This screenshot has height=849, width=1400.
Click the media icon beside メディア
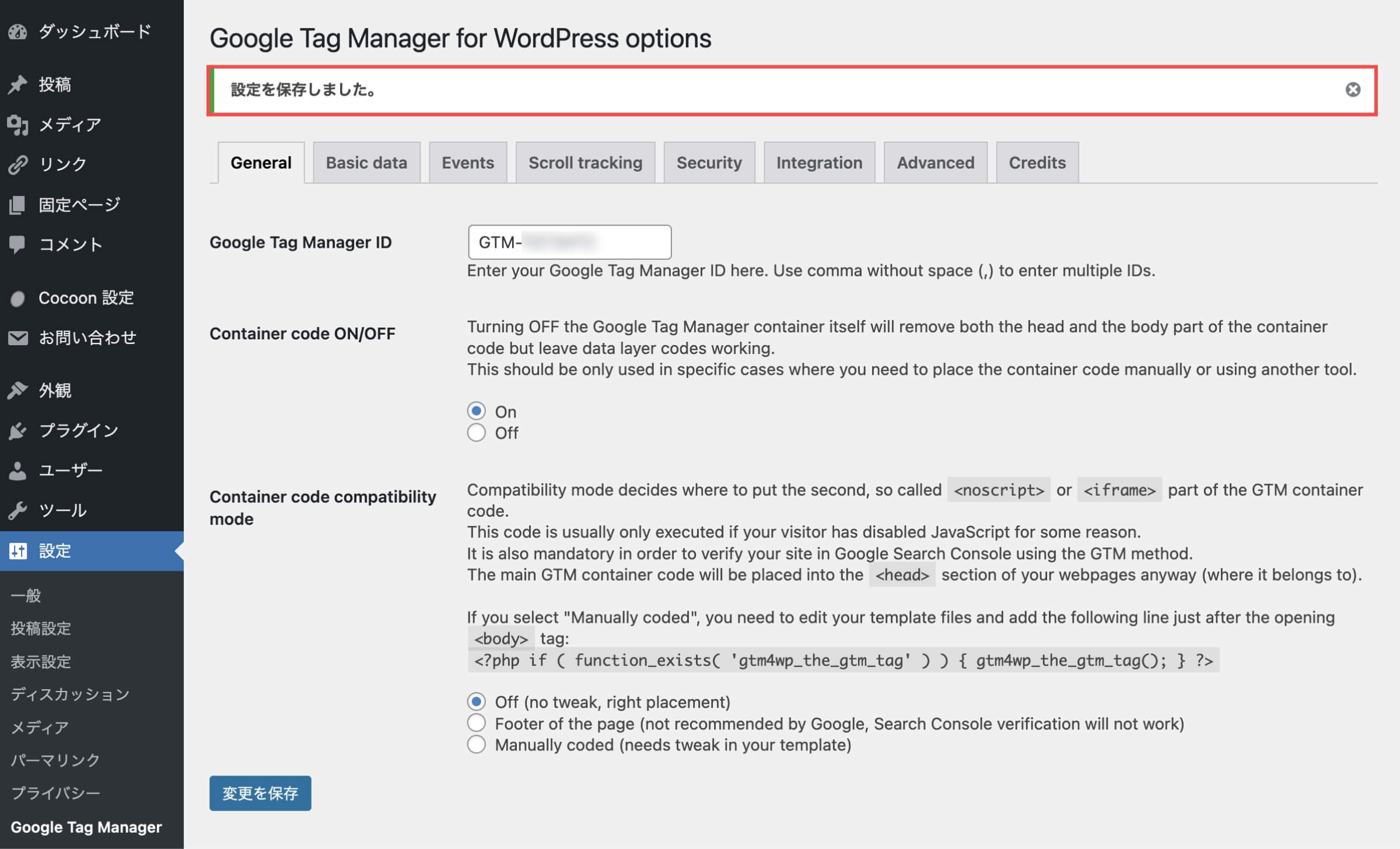(x=18, y=125)
